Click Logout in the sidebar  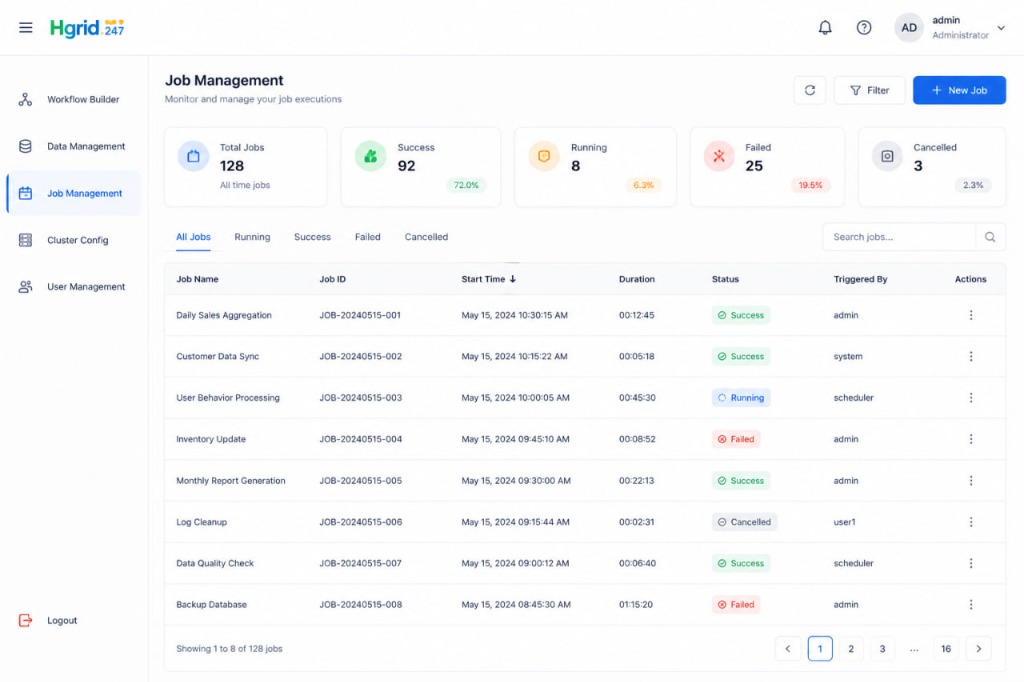48,620
